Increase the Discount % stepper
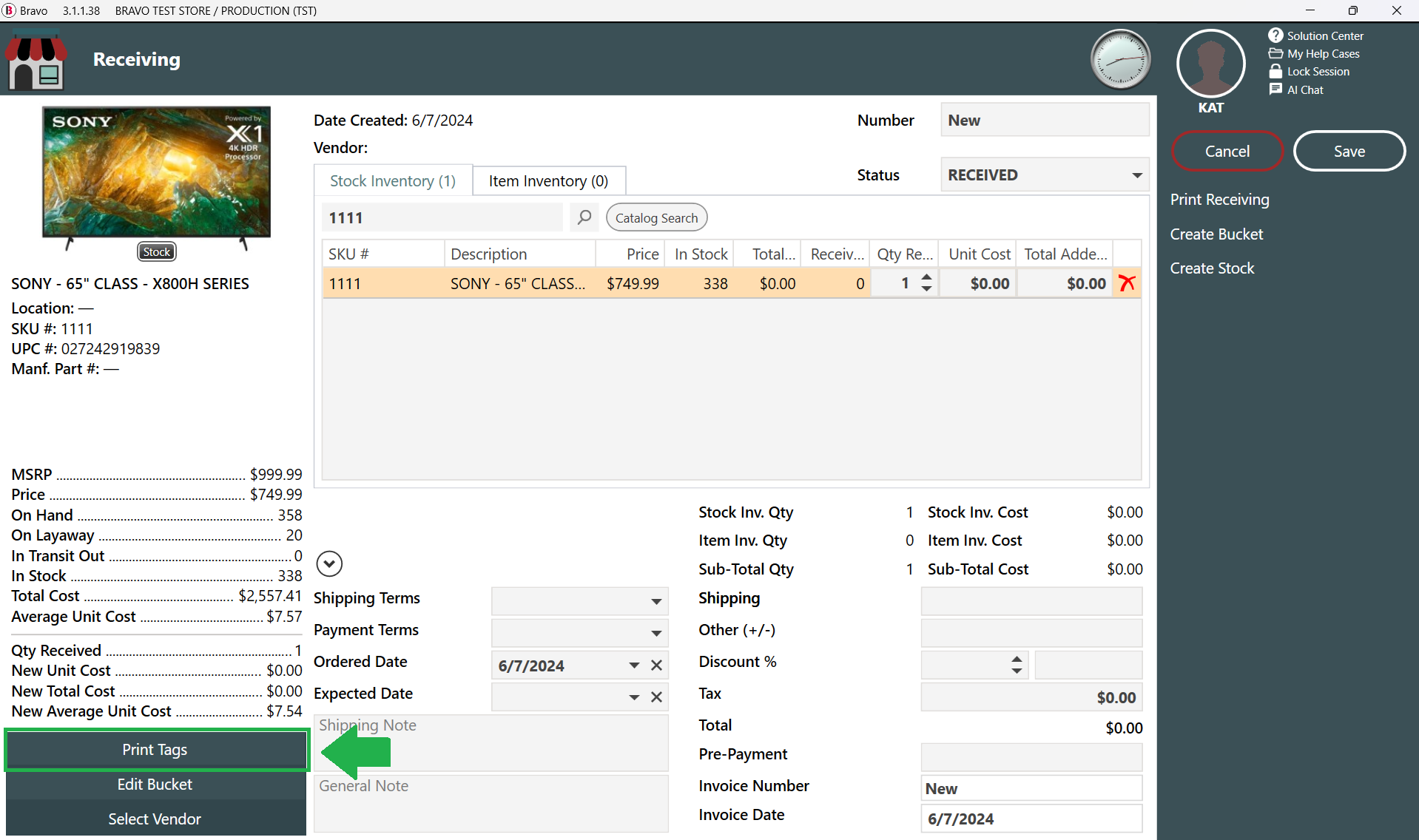 [1017, 659]
